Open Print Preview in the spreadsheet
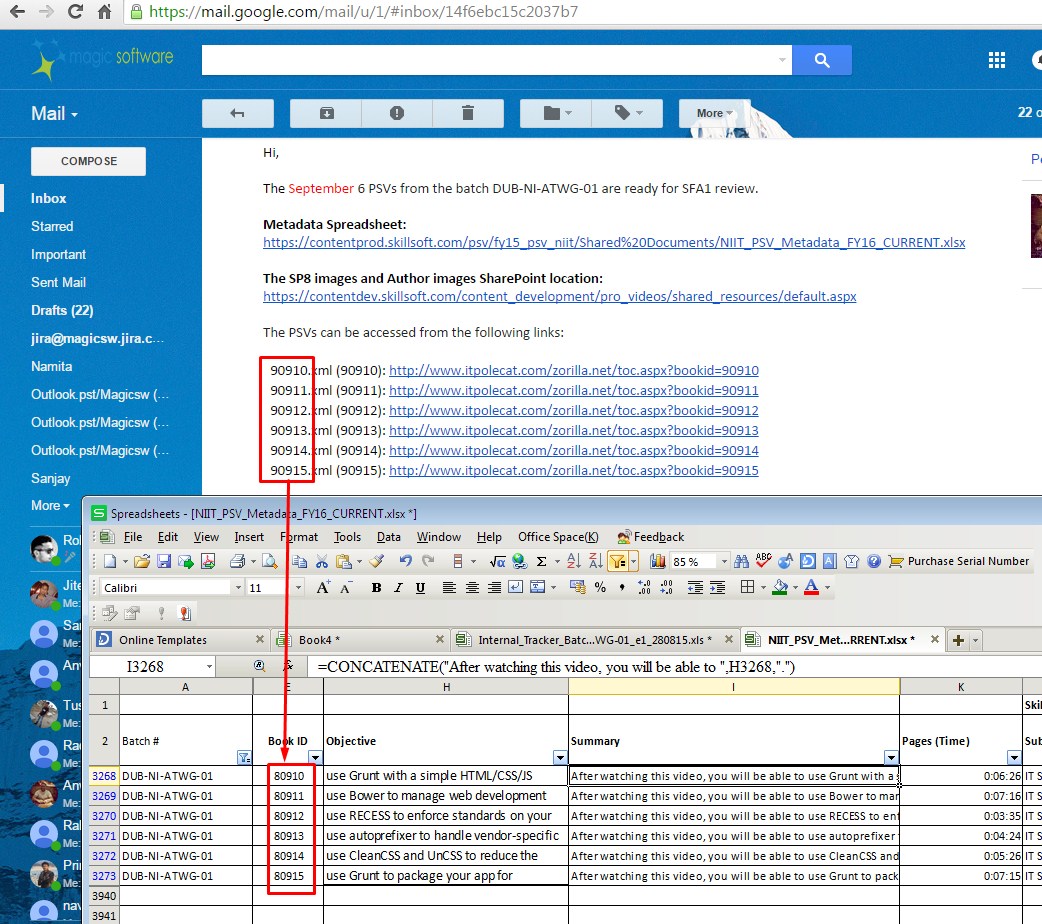 [269, 562]
